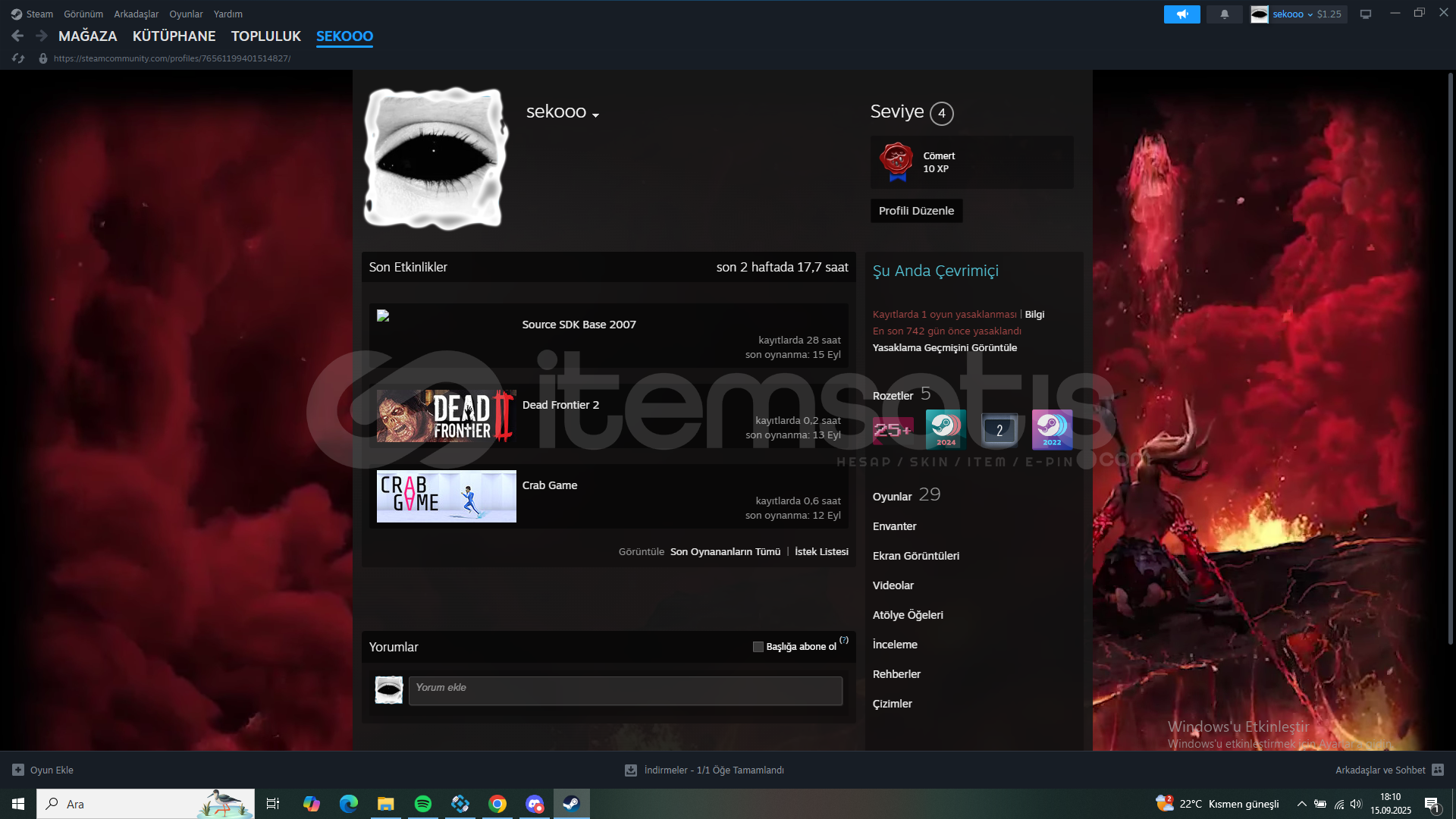The image size is (1456, 819).
Task: Open Ekran Görüntüleri link
Action: [x=916, y=556]
